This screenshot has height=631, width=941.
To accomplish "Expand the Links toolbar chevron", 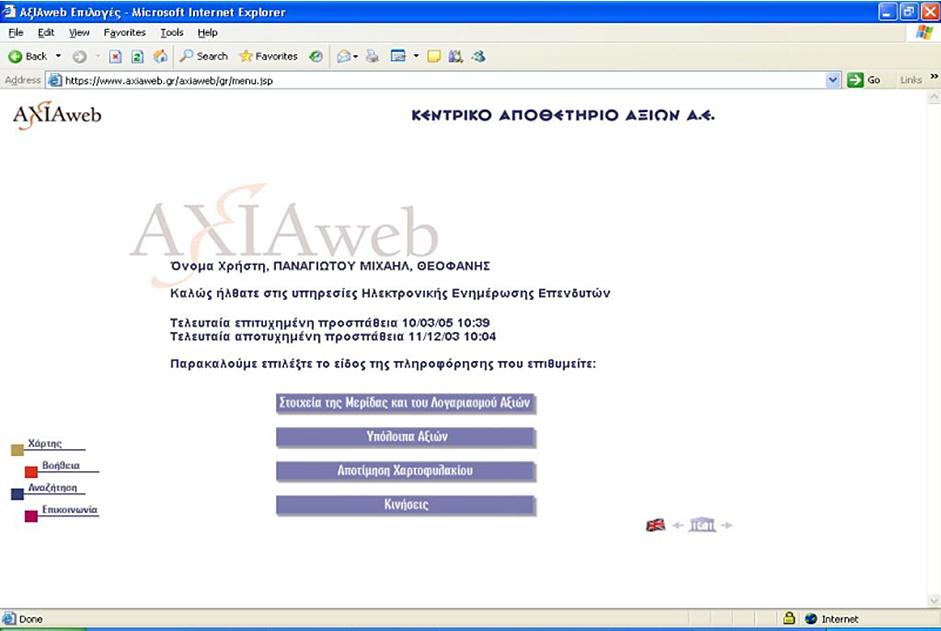I will point(934,77).
